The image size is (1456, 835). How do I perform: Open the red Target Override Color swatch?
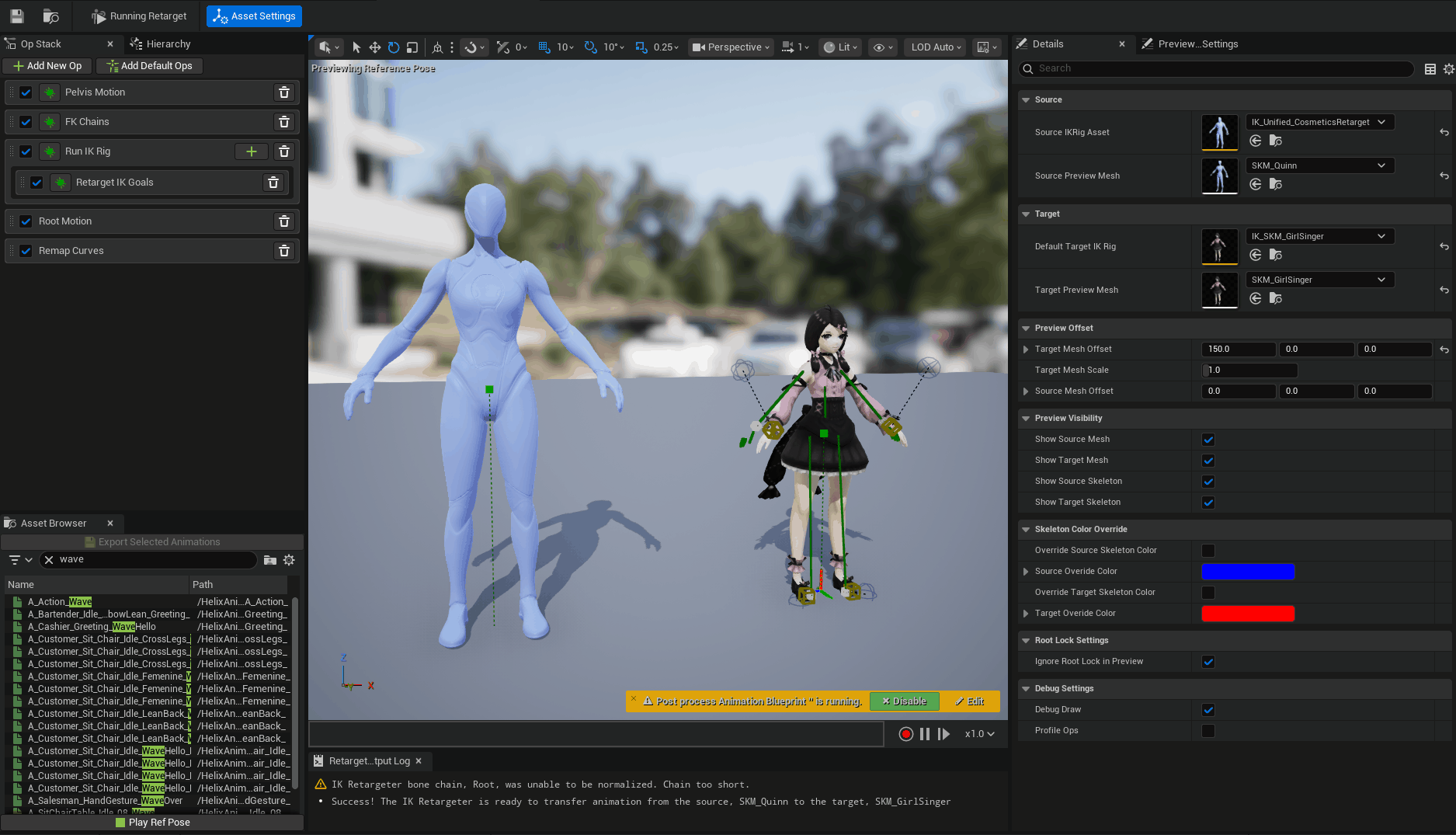(1248, 614)
